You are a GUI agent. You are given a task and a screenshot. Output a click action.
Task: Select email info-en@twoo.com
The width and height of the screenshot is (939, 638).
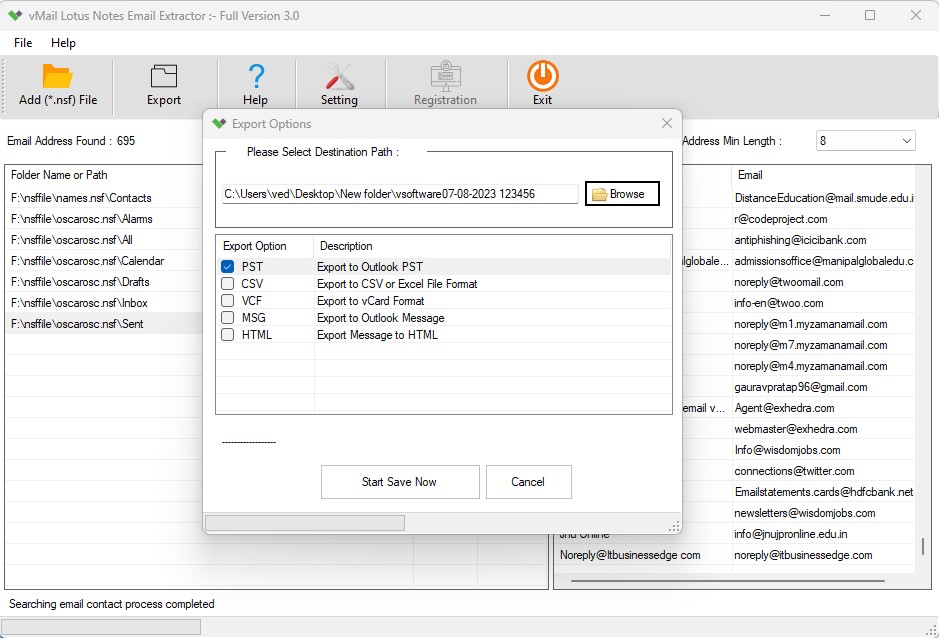click(779, 303)
